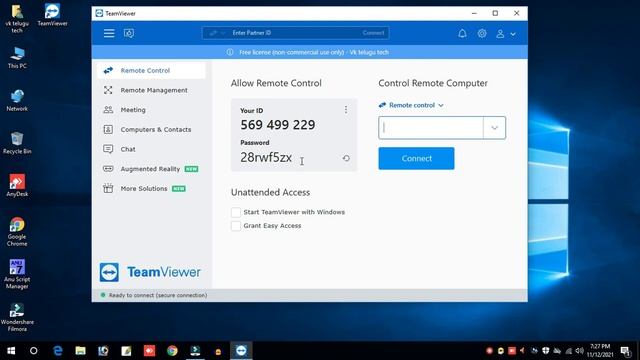
Task: Open Cortana search circle in taskbar
Action: (33, 351)
